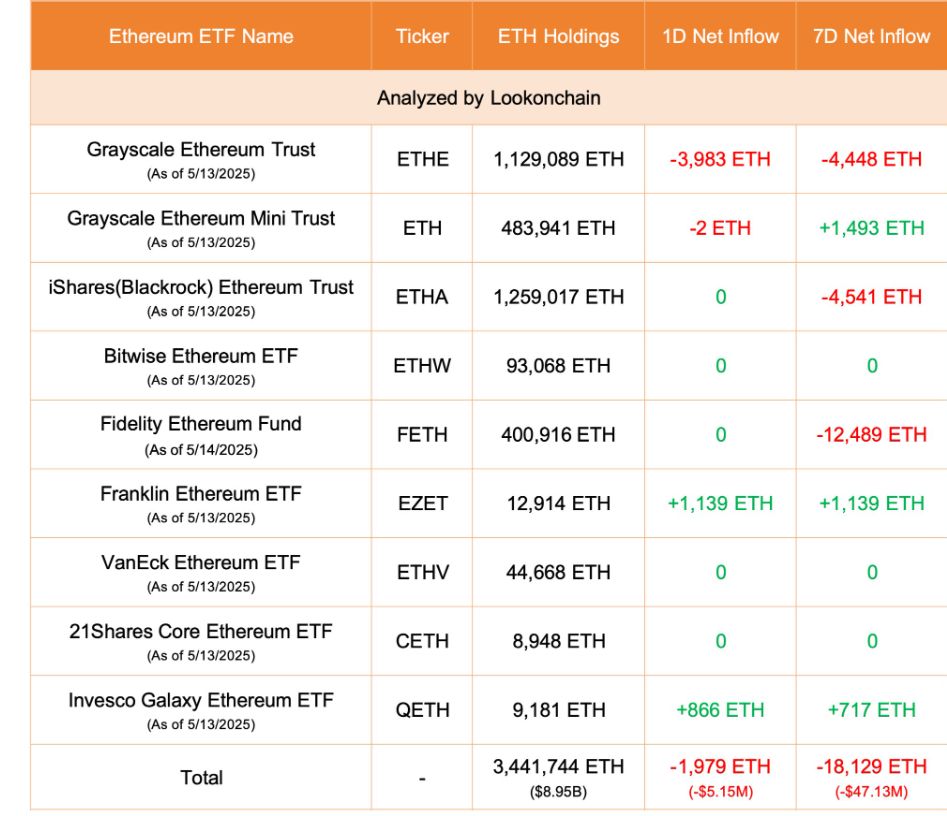Click the QETH ticker cell
This screenshot has width=947, height=816.
click(x=422, y=710)
